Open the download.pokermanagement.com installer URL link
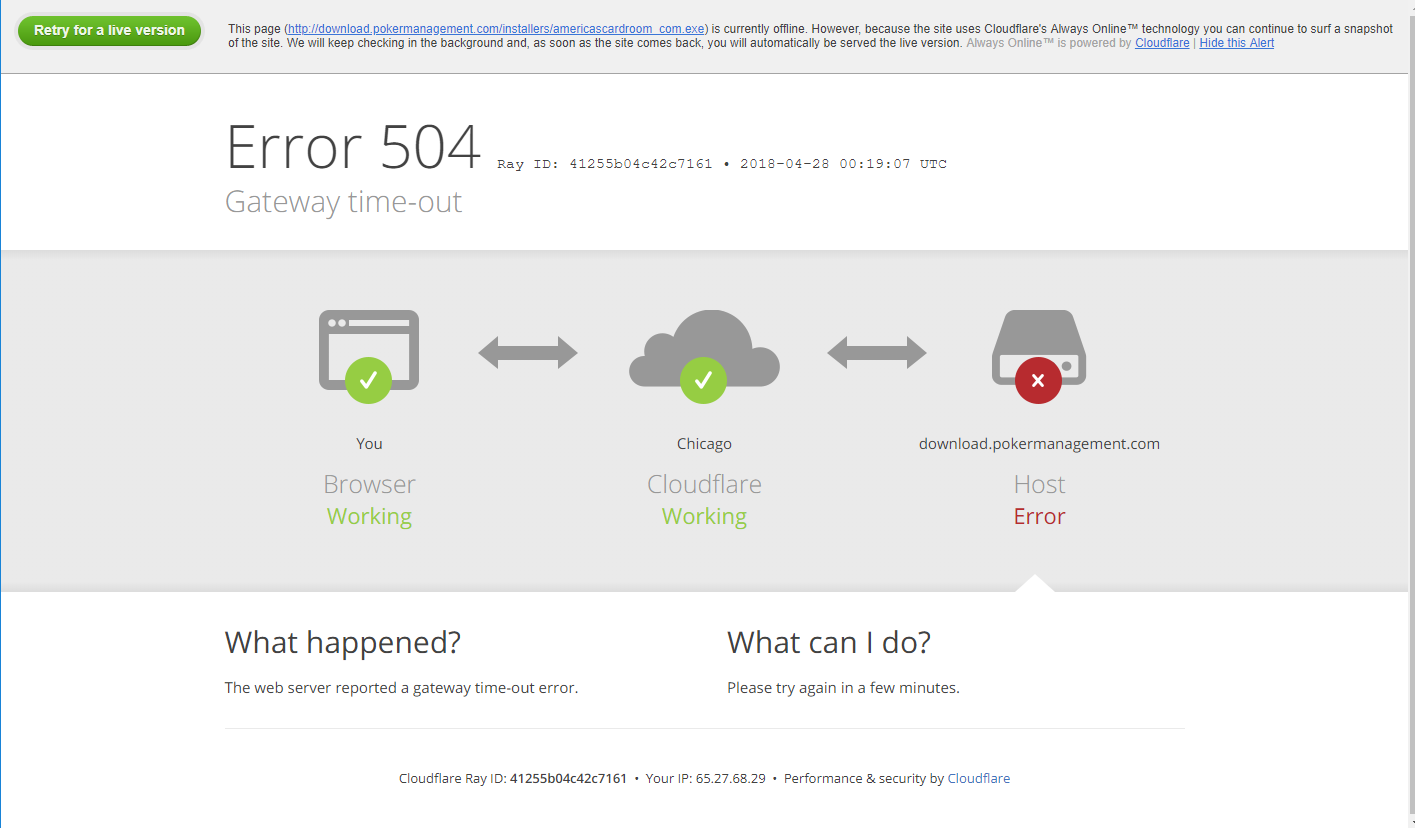The image size is (1415, 828). (496, 30)
